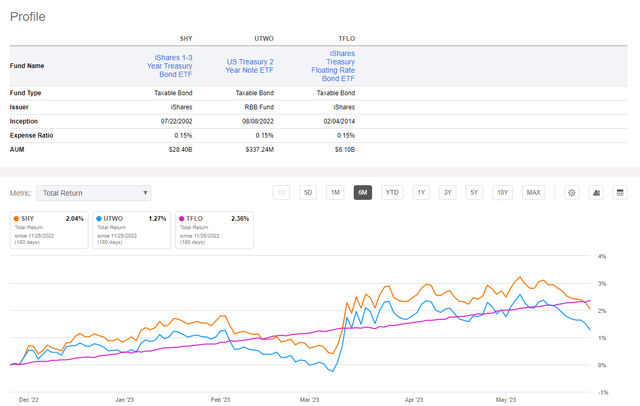
Task: Open iShares 1-3 Year Treasury Bond ETF link
Action: pyautogui.click(x=170, y=66)
